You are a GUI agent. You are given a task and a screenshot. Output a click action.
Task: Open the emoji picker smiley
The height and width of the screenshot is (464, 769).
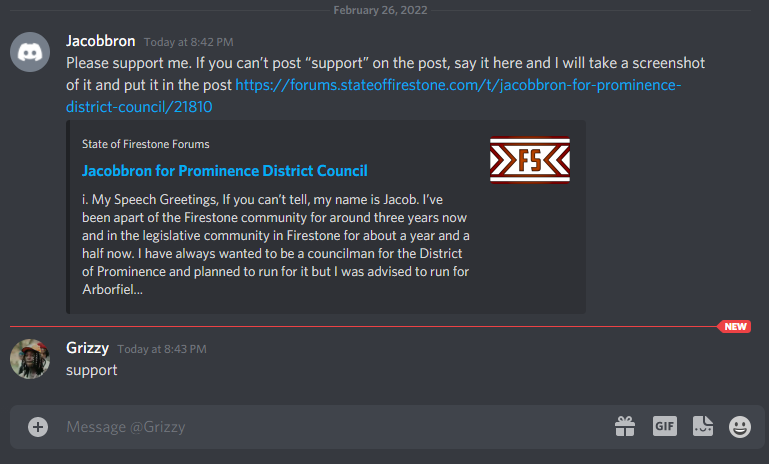click(x=740, y=426)
